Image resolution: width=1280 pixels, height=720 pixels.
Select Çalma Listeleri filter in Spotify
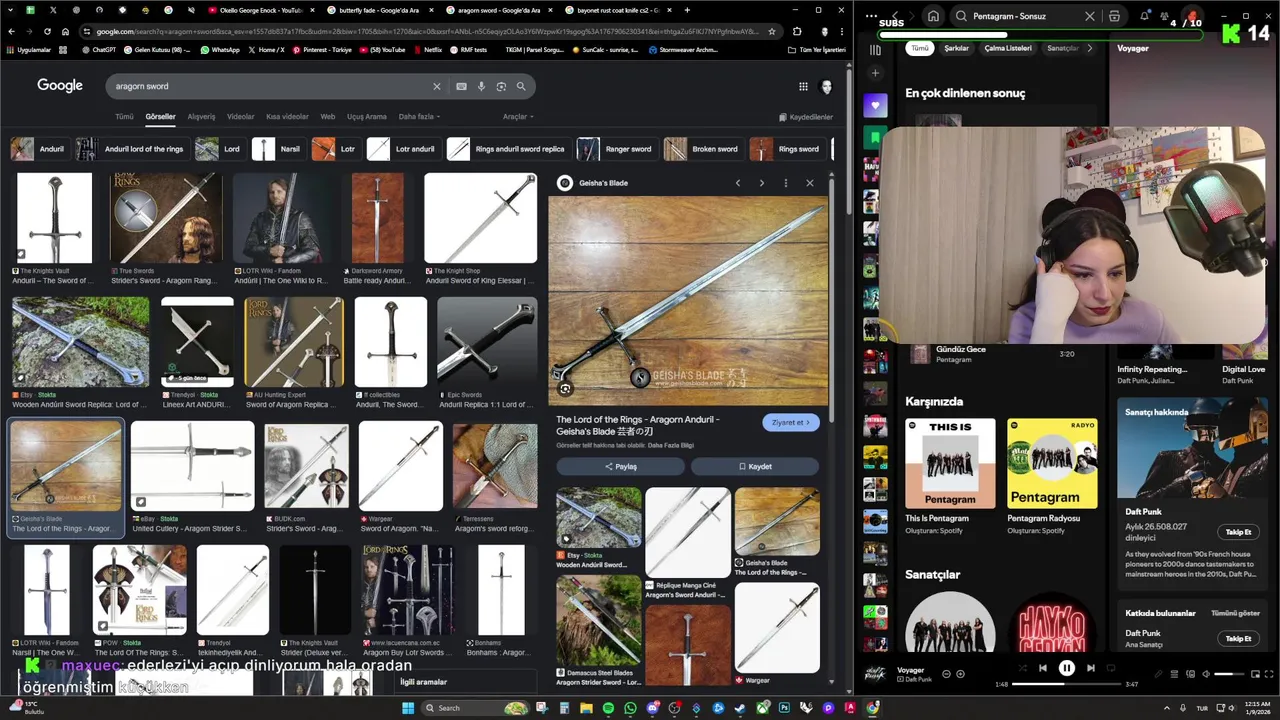[x=1008, y=48]
